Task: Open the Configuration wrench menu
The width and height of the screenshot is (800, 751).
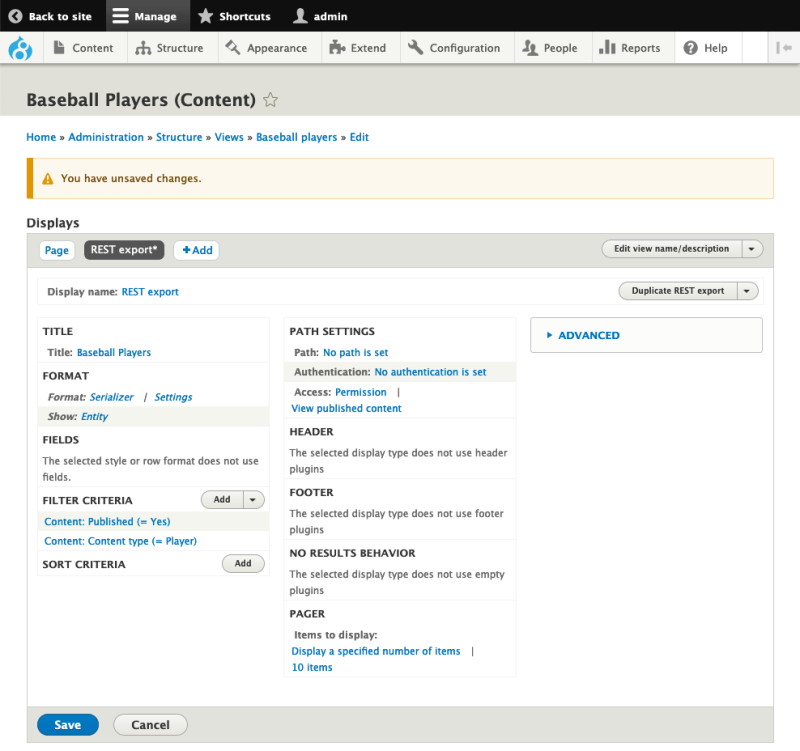Action: [x=454, y=48]
